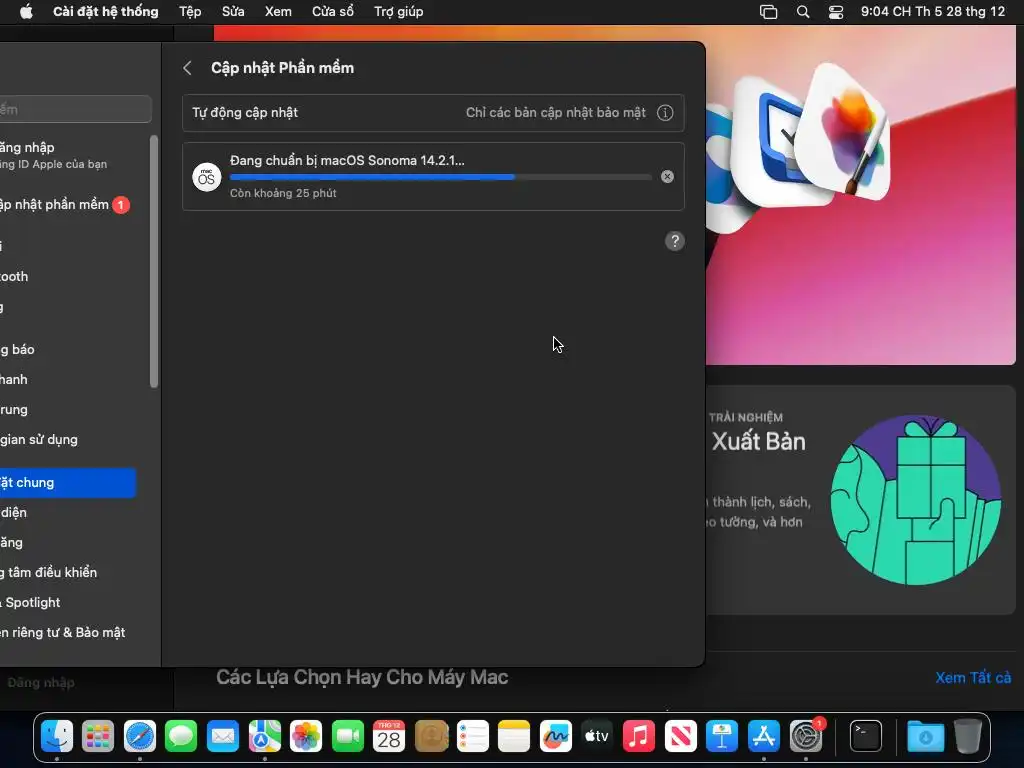Click the sidebar search field

pyautogui.click(x=76, y=109)
